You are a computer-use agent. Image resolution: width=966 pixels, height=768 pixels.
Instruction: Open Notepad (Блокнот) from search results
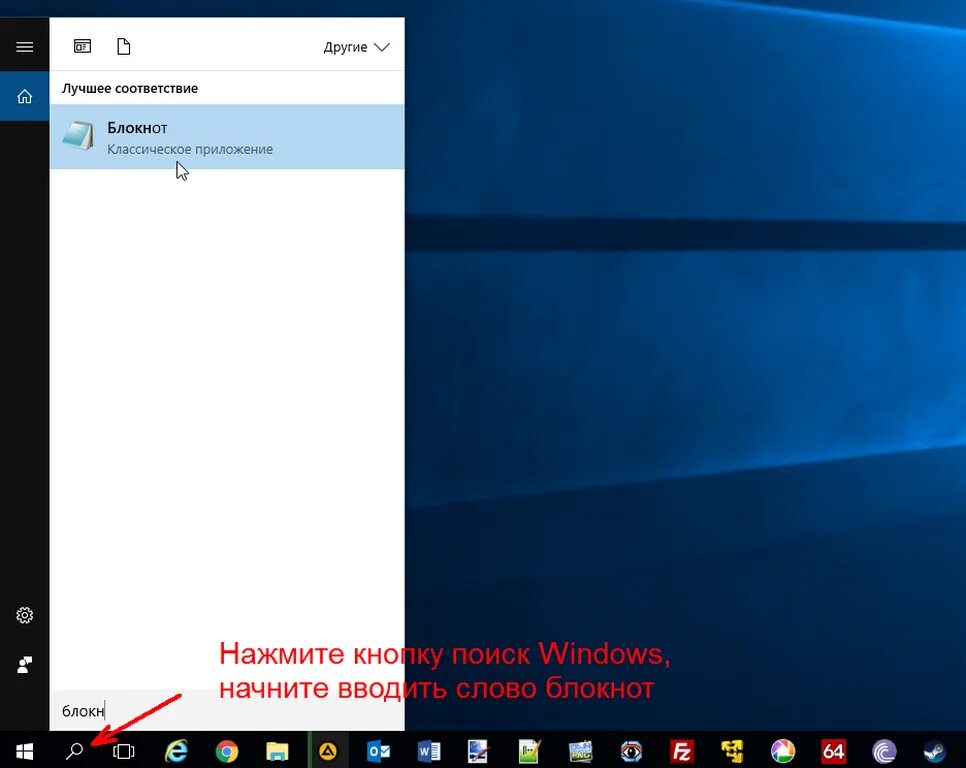(x=180, y=137)
